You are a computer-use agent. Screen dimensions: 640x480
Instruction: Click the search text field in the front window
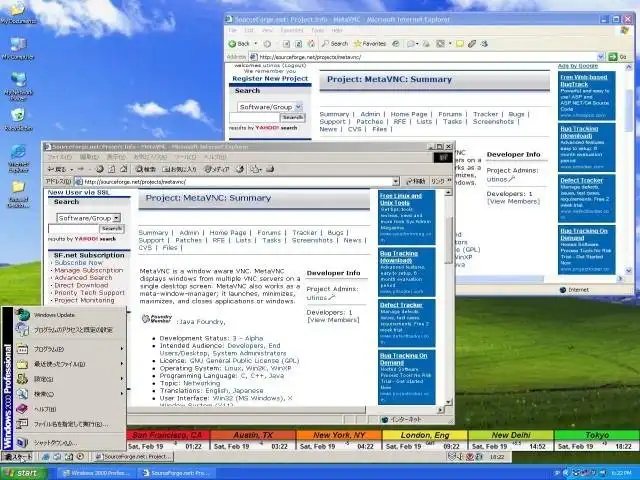(x=73, y=229)
